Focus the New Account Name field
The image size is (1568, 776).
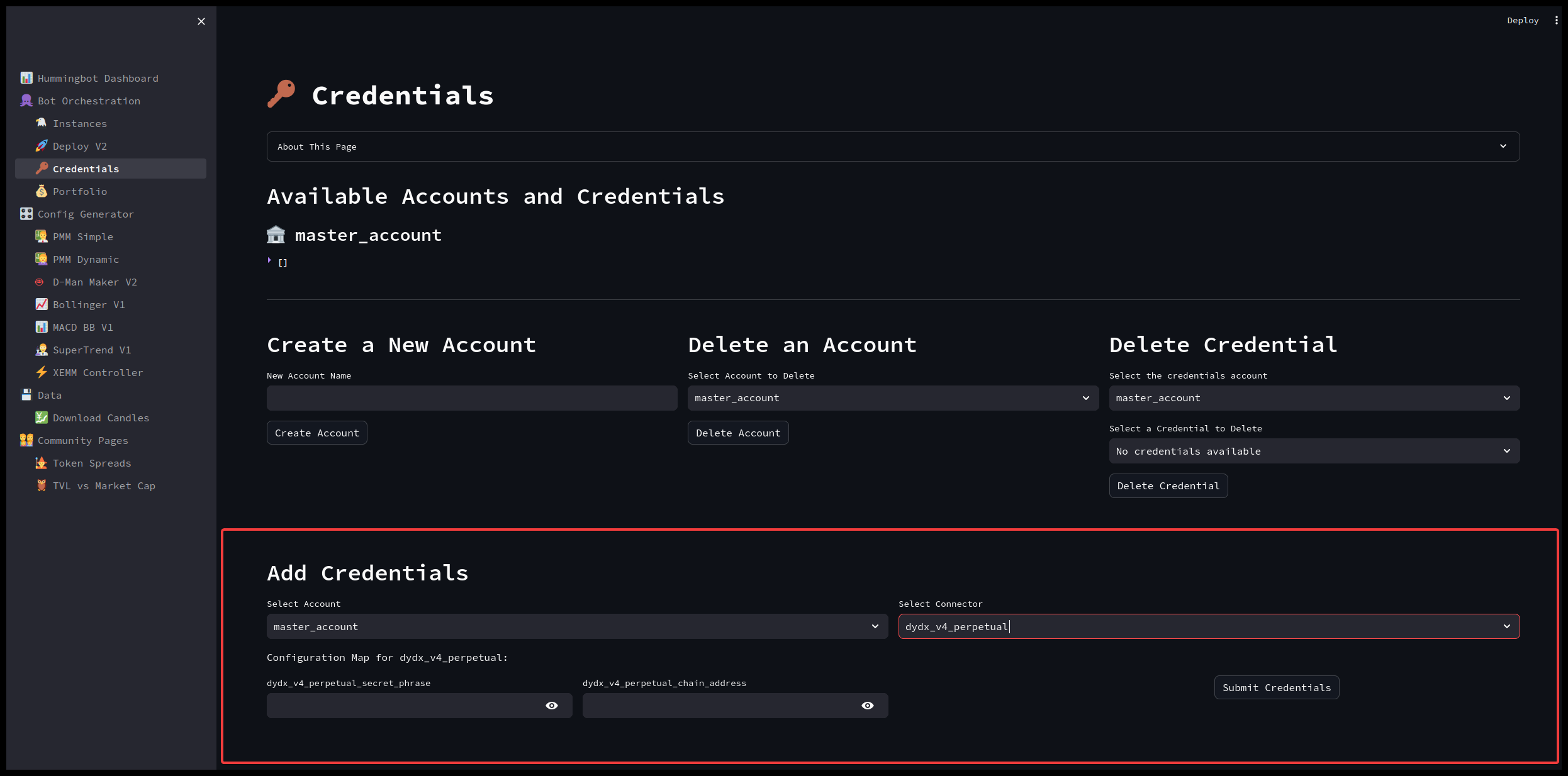[x=472, y=398]
